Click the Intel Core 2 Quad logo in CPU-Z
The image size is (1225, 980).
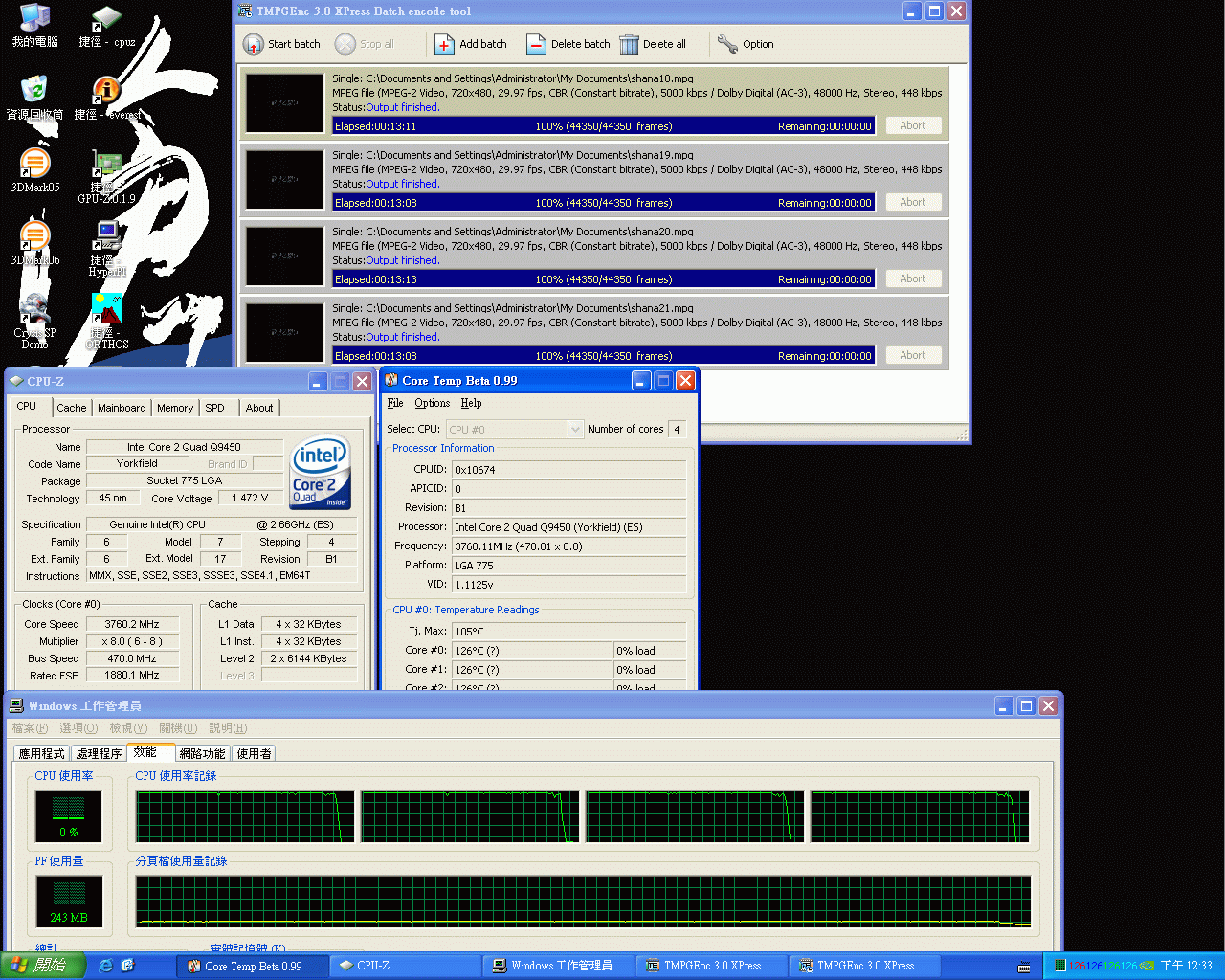tap(321, 473)
